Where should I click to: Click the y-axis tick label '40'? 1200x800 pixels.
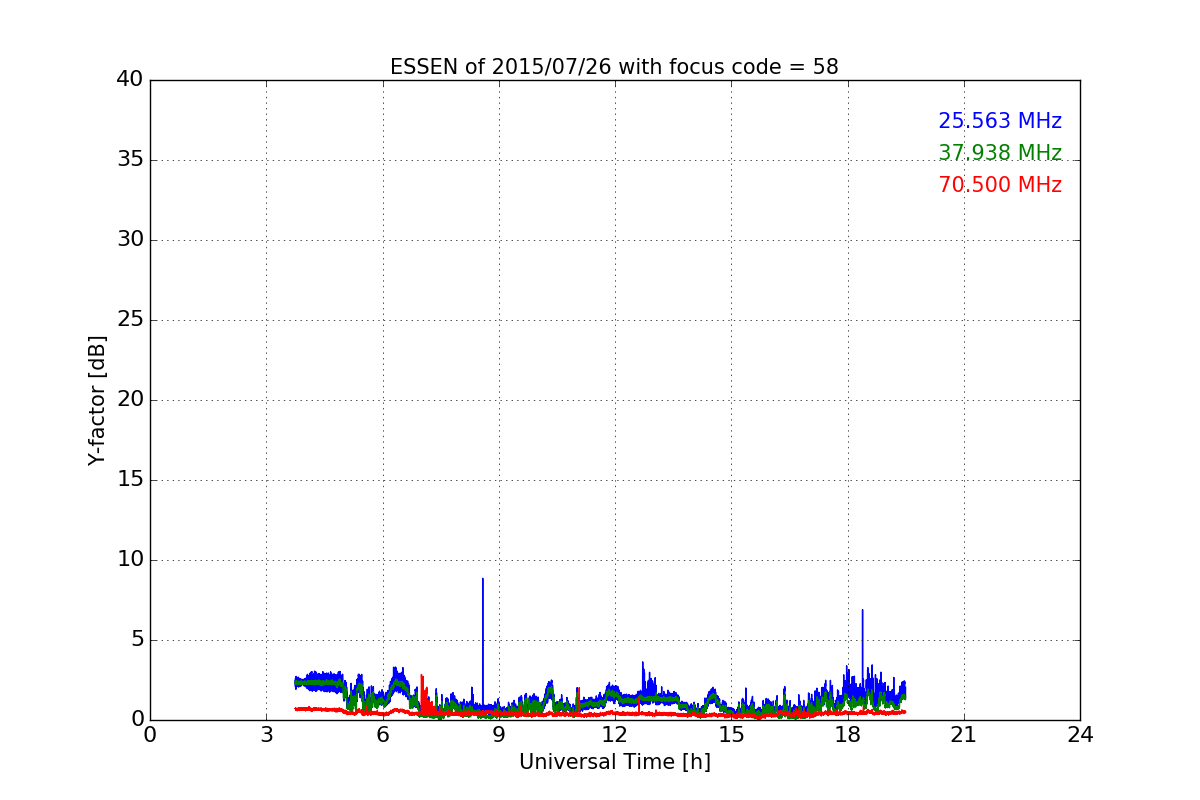130,80
